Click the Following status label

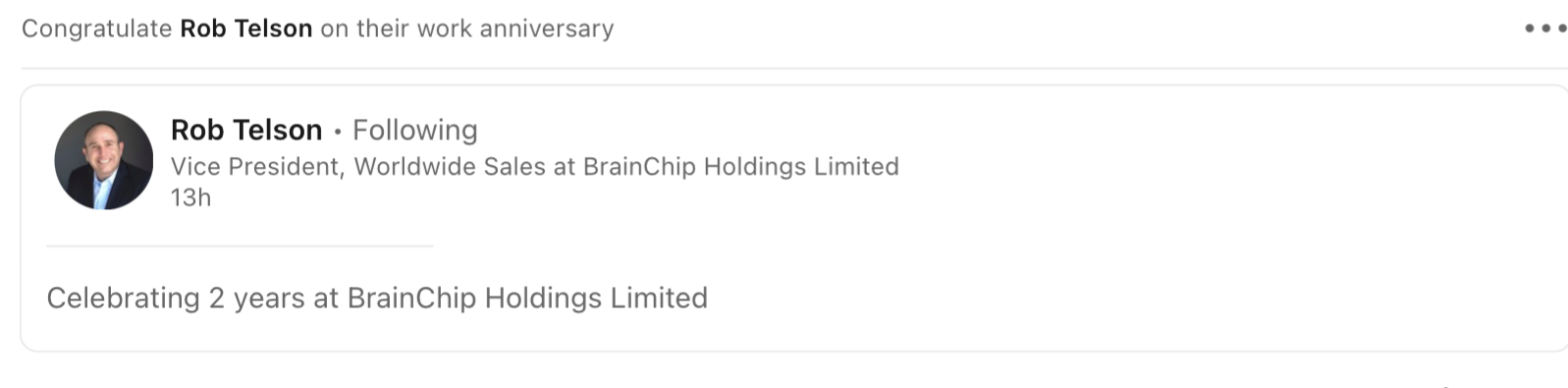click(x=415, y=130)
